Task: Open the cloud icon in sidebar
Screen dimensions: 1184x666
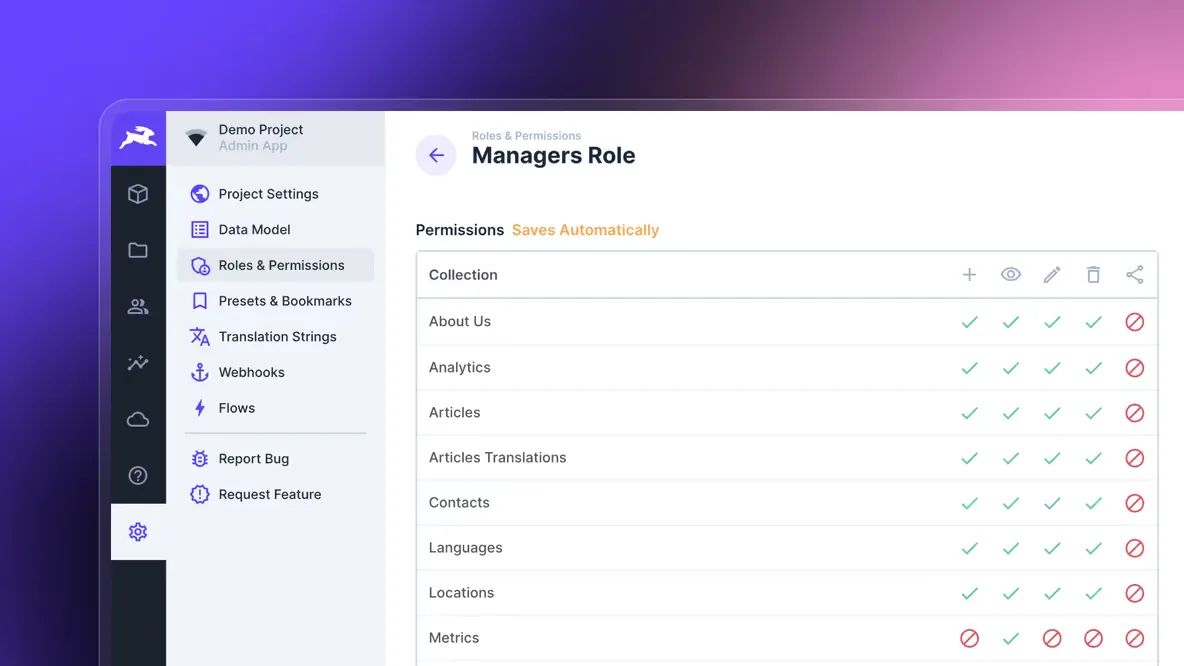Action: 138,419
